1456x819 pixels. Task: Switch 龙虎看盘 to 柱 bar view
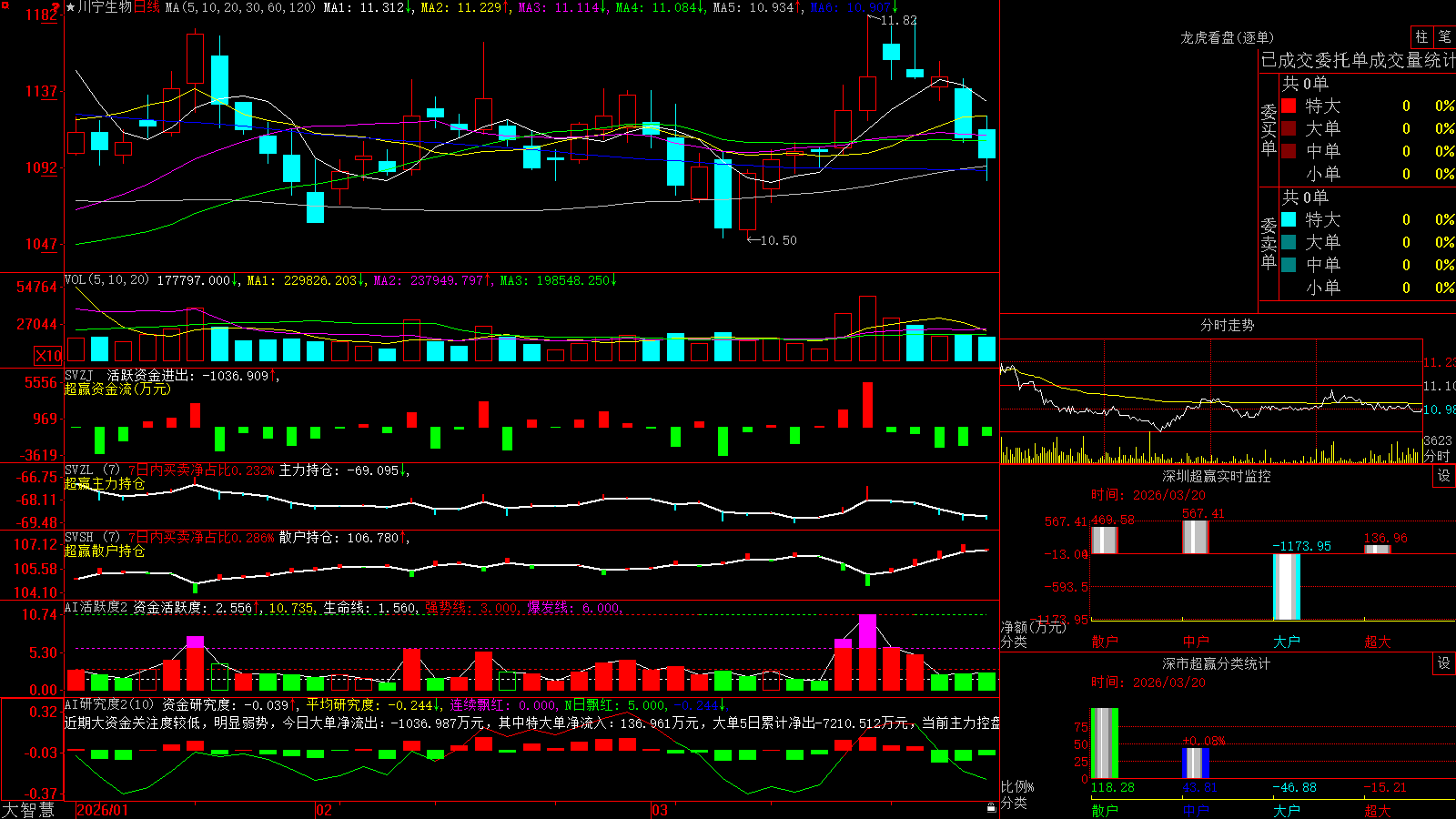(1421, 36)
